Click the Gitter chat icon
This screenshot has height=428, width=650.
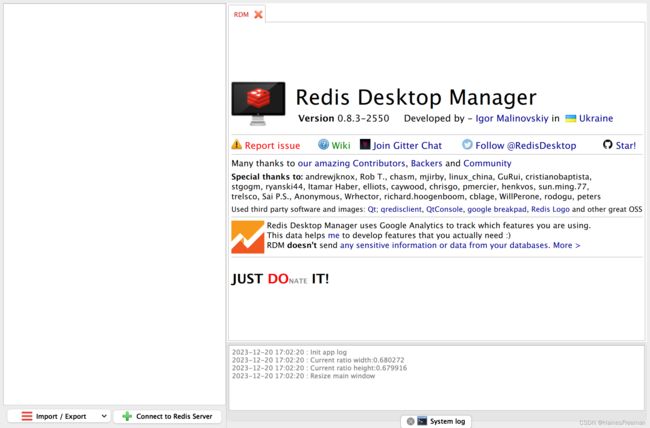[365, 144]
